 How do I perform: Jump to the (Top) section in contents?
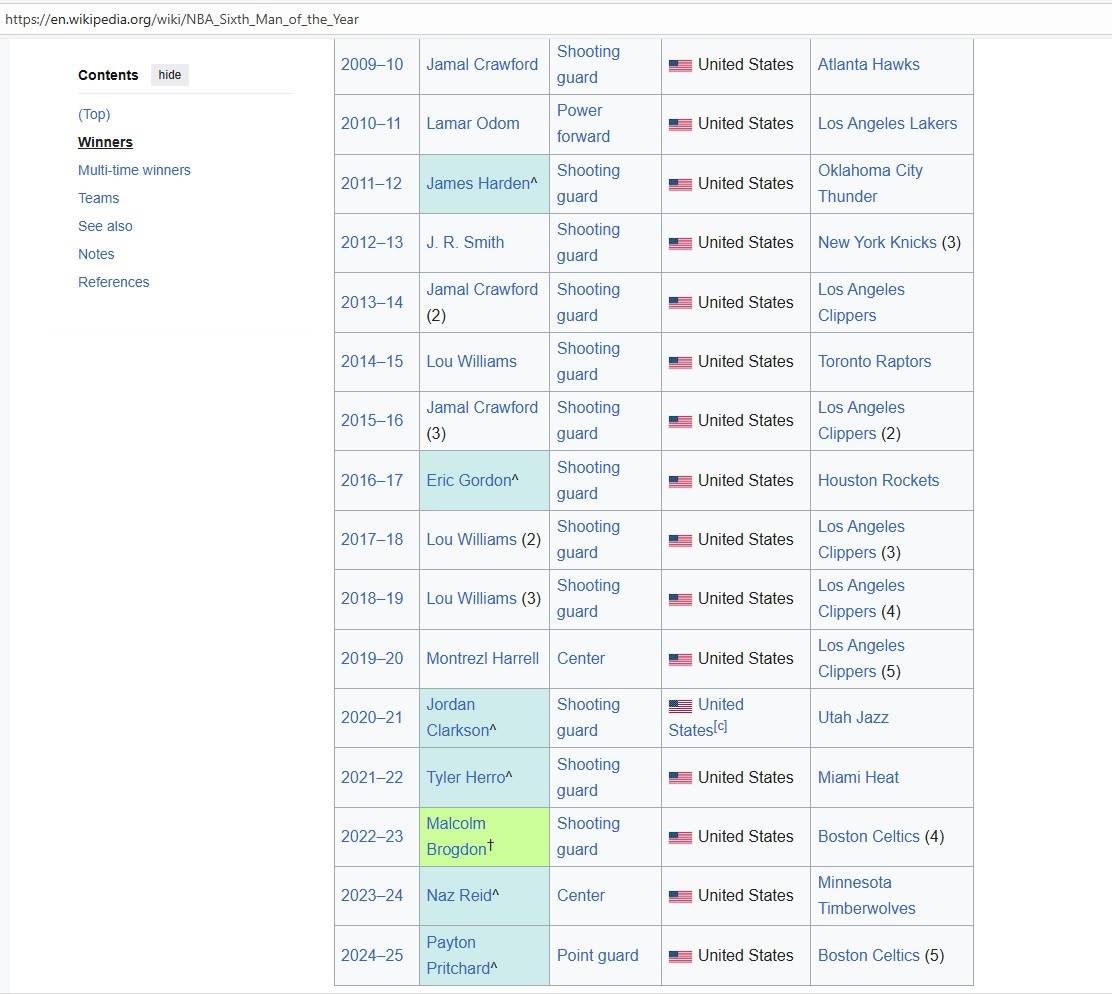coord(94,114)
